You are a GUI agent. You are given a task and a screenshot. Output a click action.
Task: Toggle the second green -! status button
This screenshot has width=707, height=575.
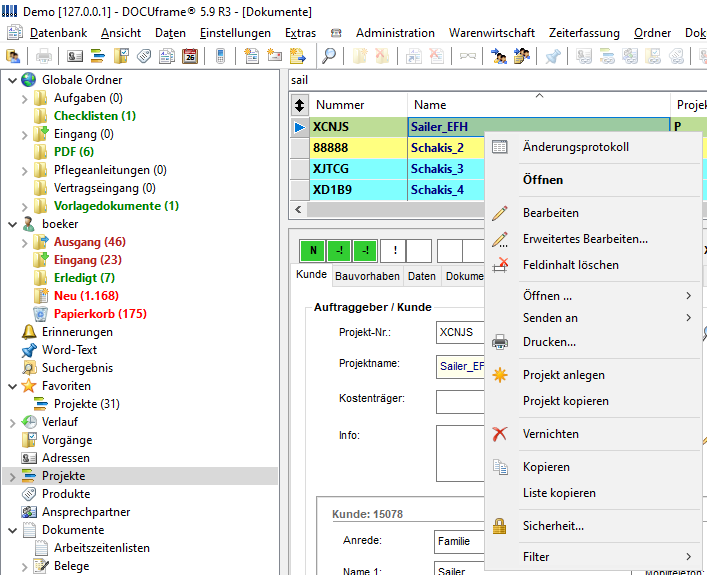(x=366, y=250)
